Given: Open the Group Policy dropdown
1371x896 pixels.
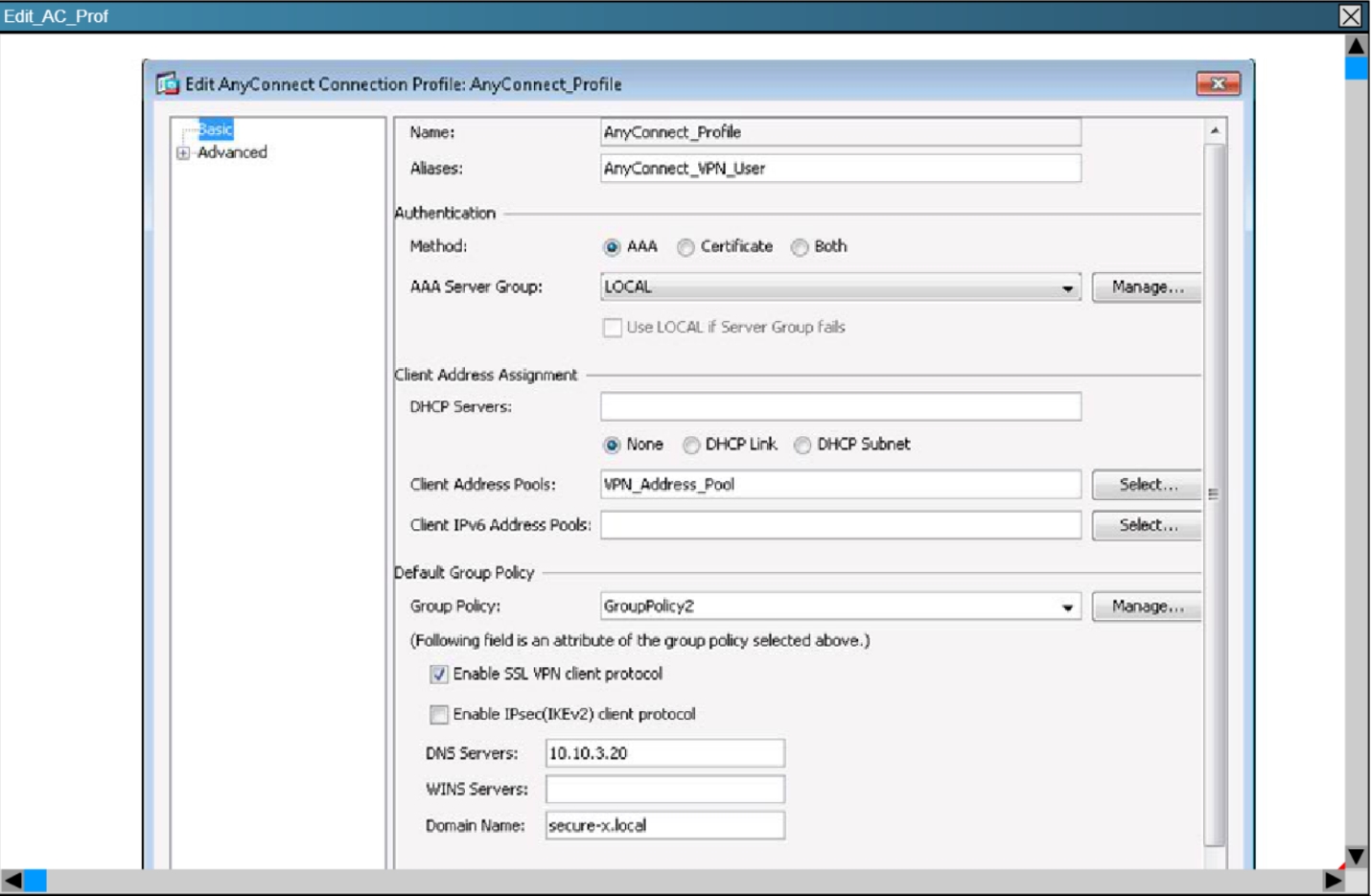Looking at the screenshot, I should [1067, 607].
